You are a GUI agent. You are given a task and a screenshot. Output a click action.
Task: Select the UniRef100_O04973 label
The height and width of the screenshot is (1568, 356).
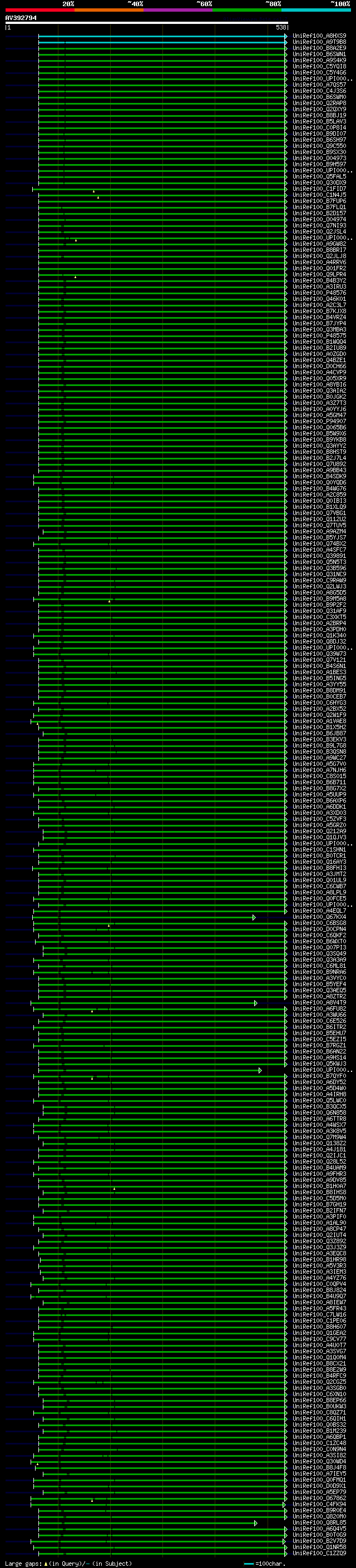(x=319, y=159)
